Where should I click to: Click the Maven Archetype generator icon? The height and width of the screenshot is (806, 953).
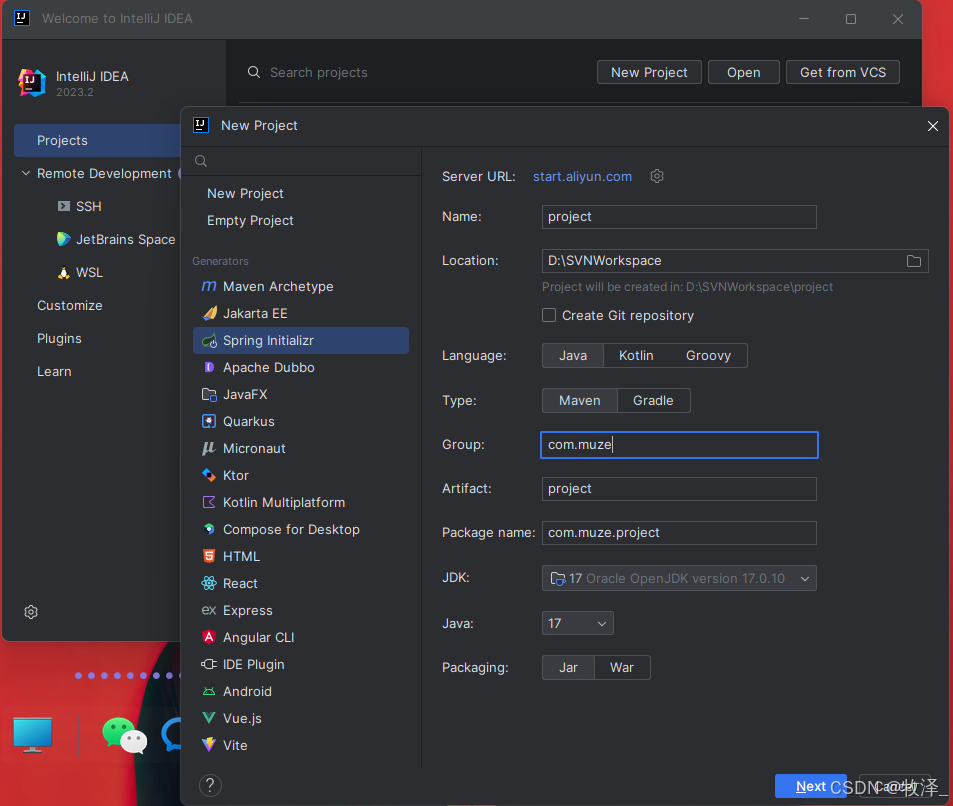(208, 286)
